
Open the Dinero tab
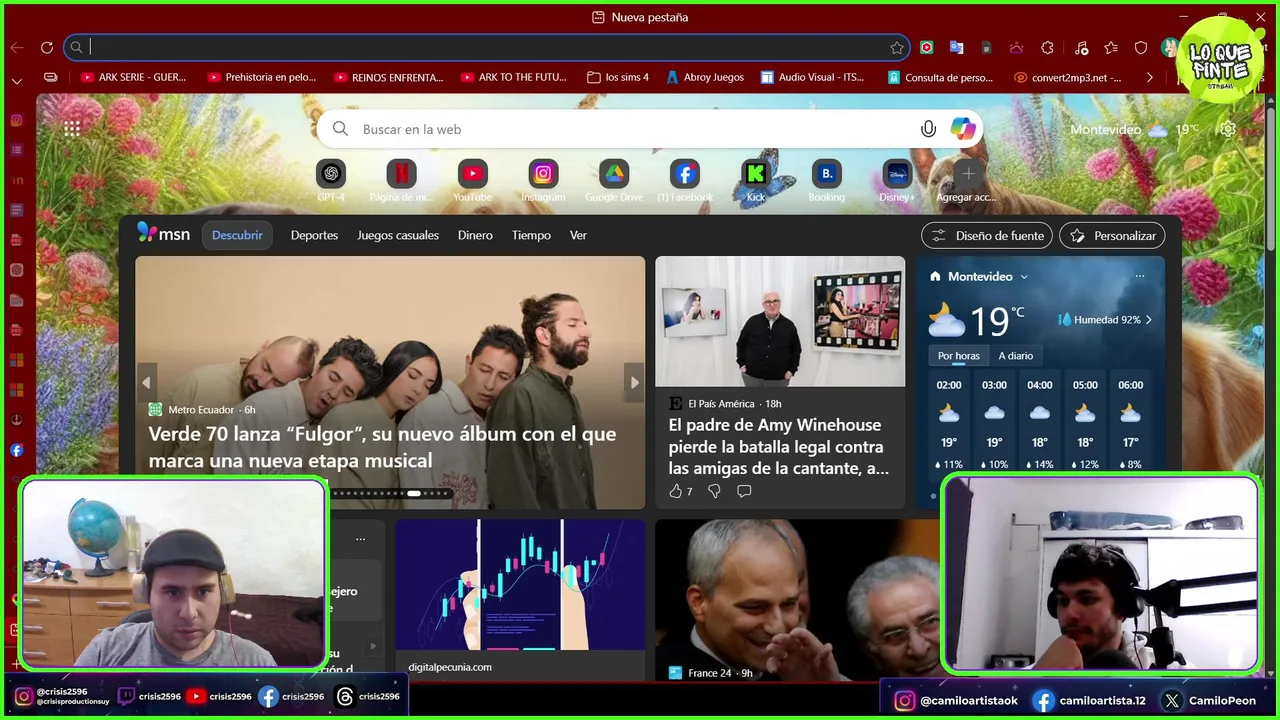coord(475,235)
